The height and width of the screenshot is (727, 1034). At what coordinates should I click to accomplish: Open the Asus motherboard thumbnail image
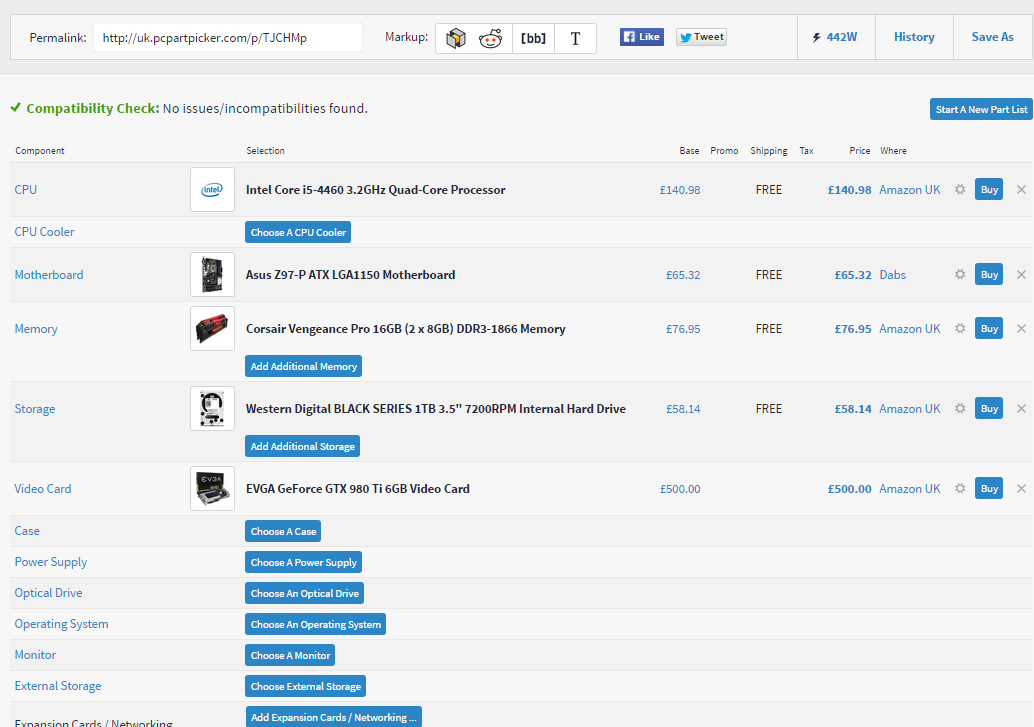pos(212,274)
